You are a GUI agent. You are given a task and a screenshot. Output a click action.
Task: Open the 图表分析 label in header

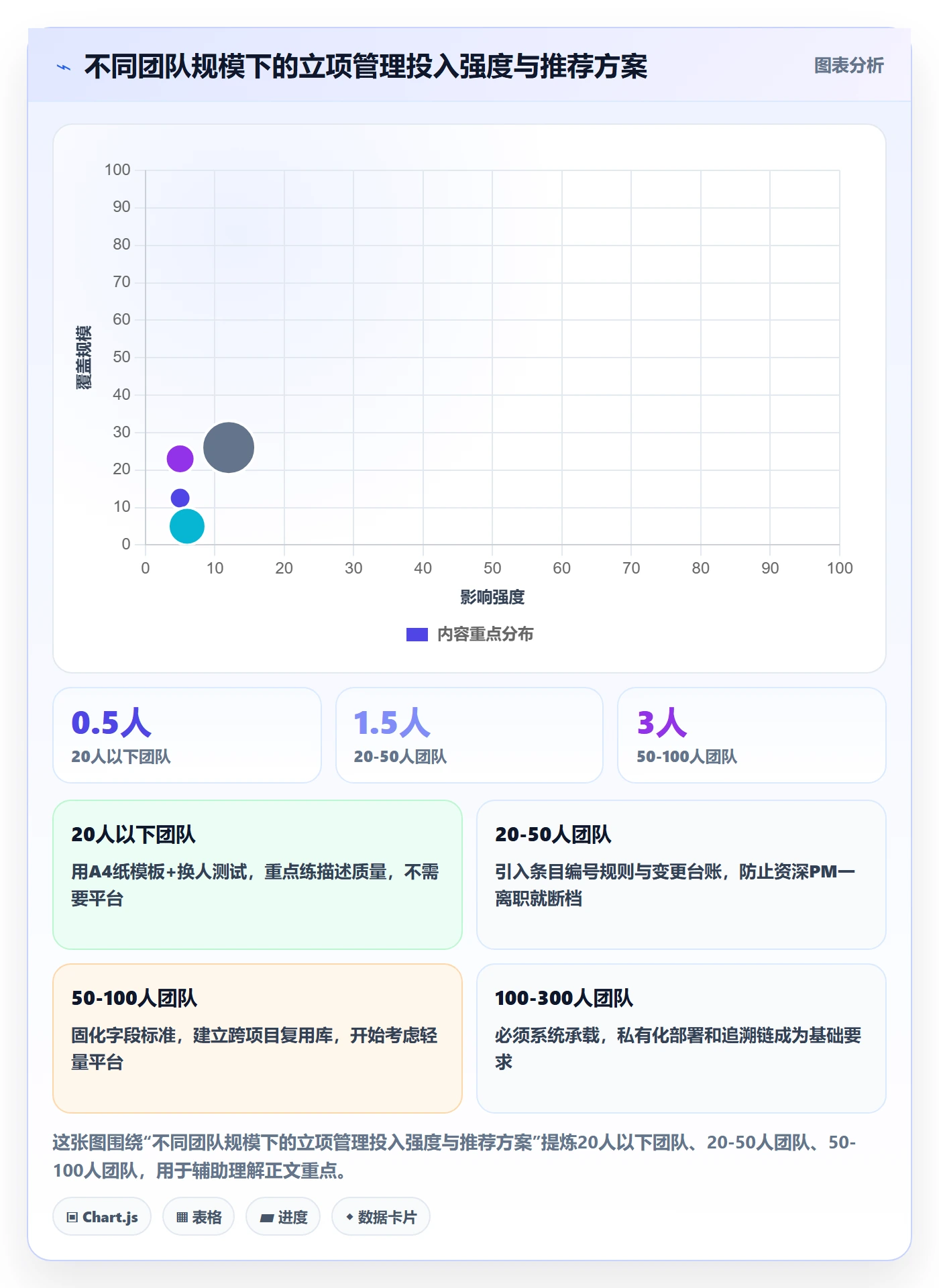pyautogui.click(x=848, y=66)
